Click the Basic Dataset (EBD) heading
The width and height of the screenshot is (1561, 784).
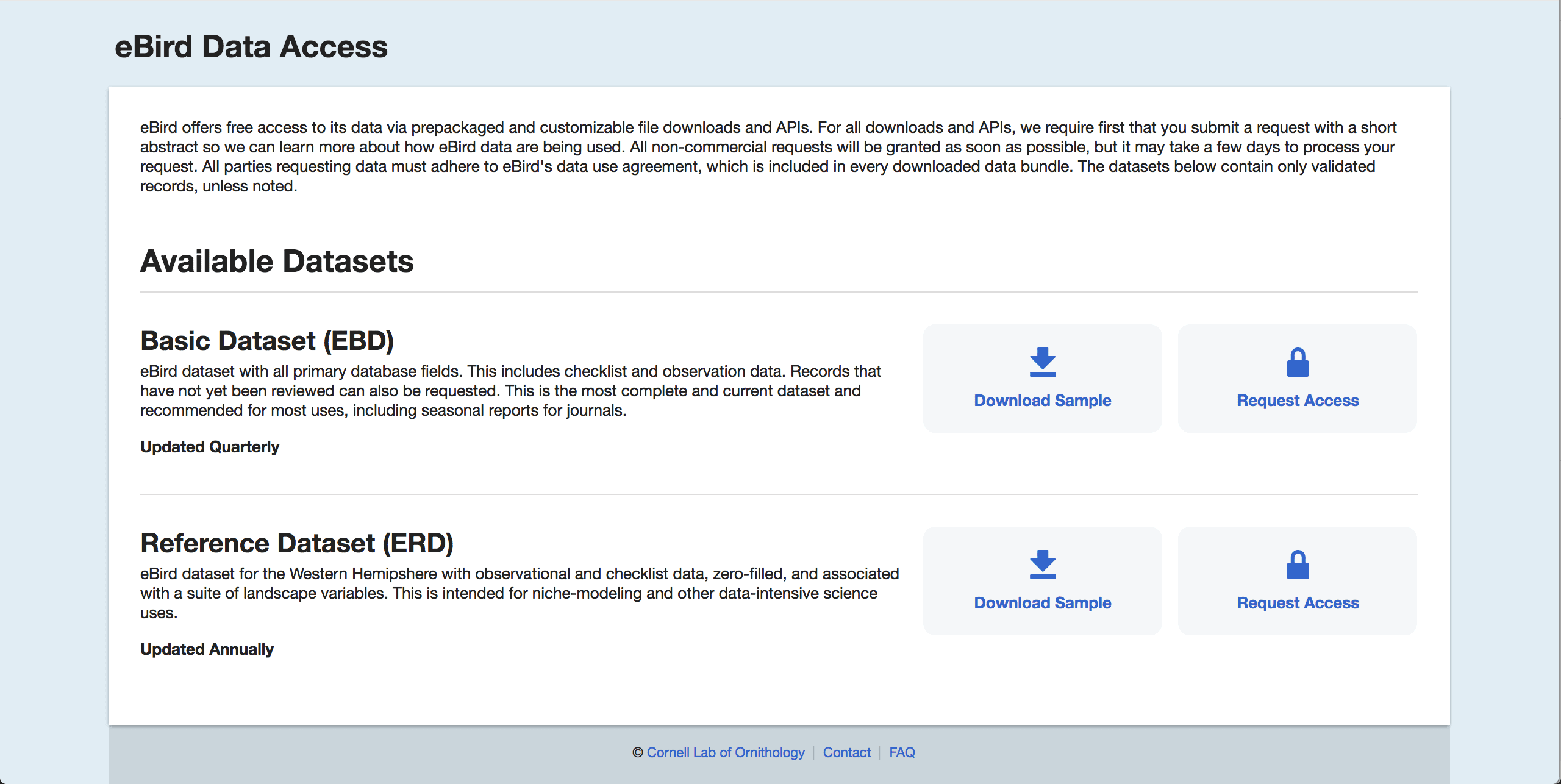coord(267,341)
